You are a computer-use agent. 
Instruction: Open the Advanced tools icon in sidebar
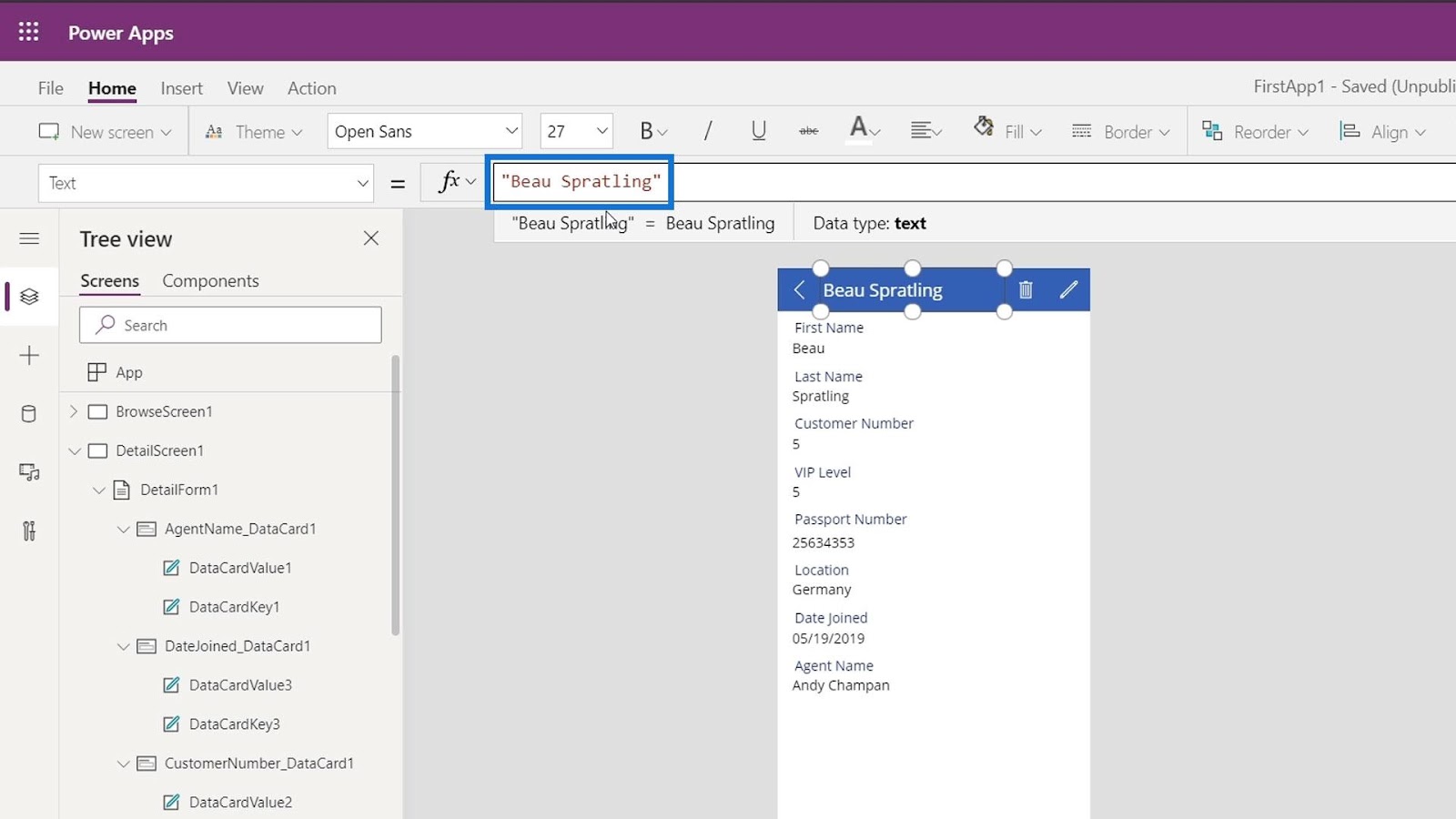(x=29, y=531)
